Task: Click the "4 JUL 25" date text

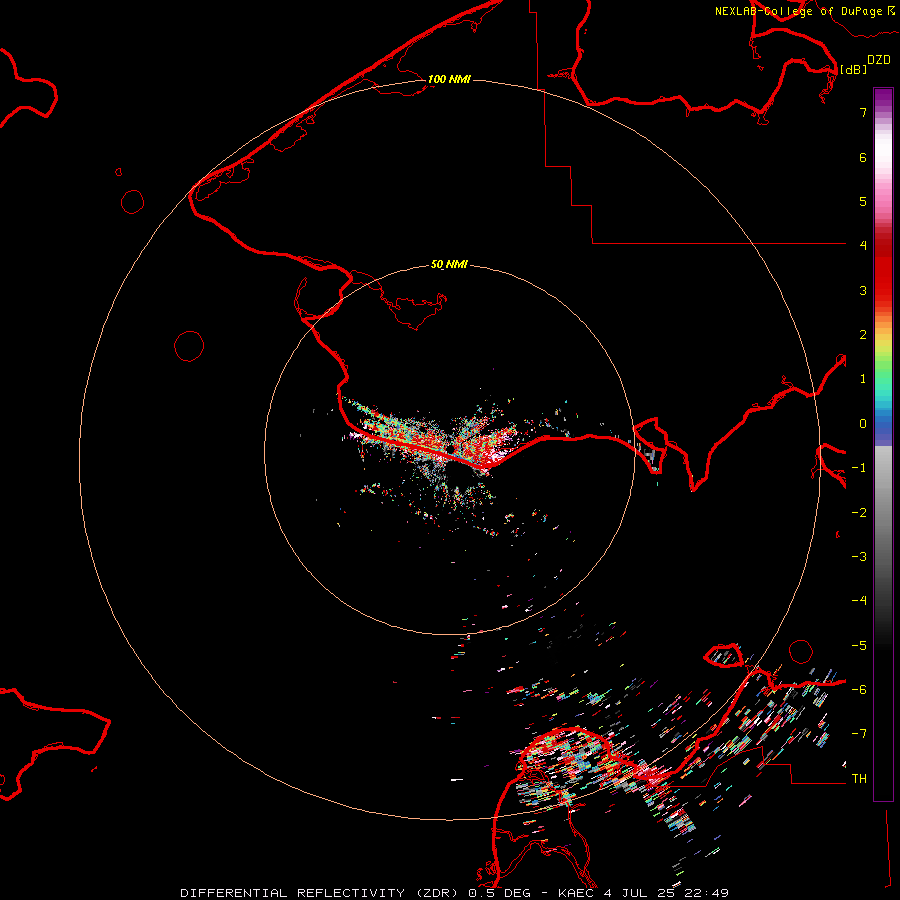Action: (x=638, y=893)
